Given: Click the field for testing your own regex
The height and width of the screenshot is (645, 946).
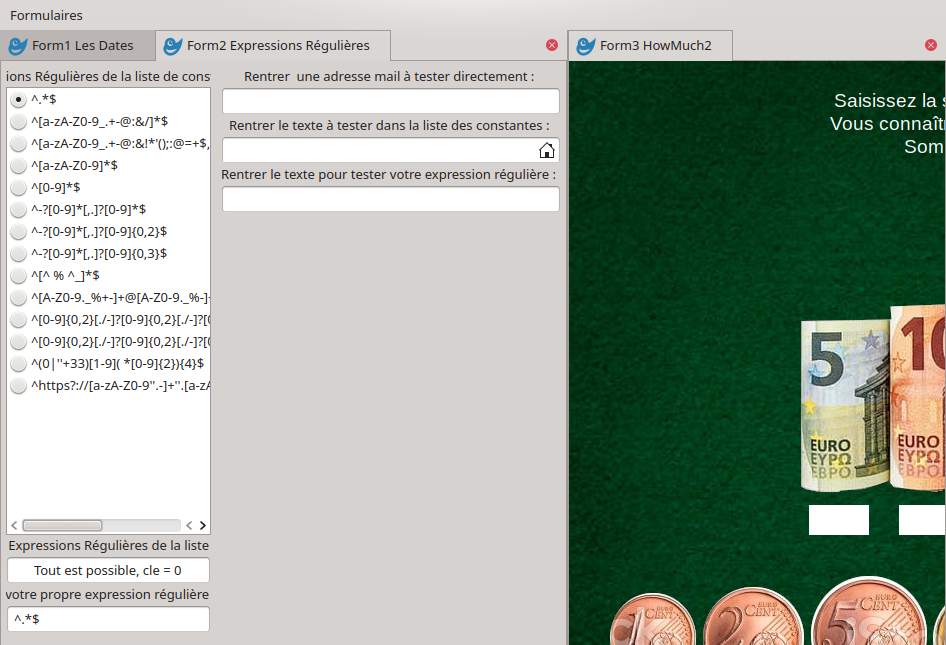Looking at the screenshot, I should click(391, 199).
